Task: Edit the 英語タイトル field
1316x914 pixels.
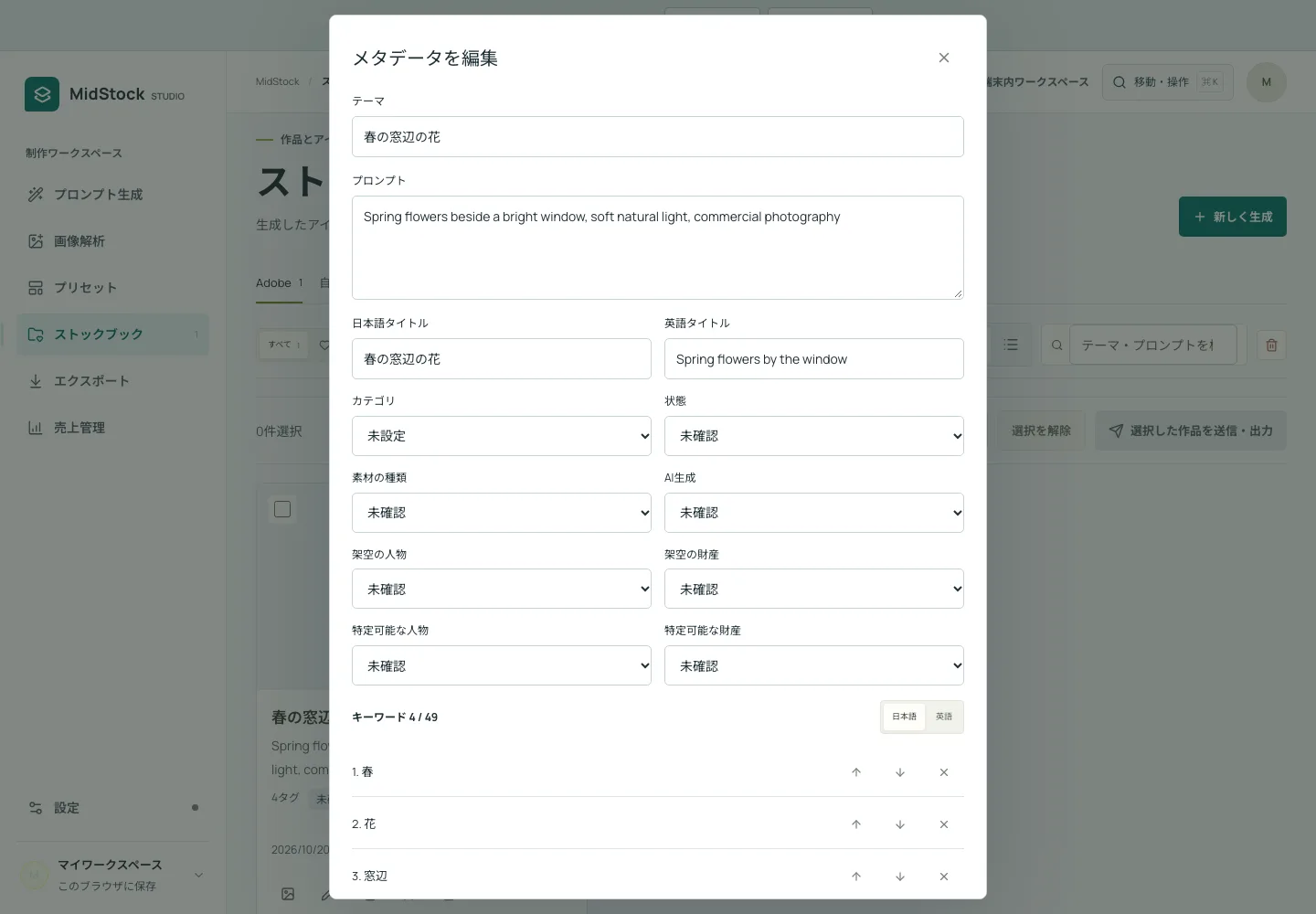Action: point(814,359)
